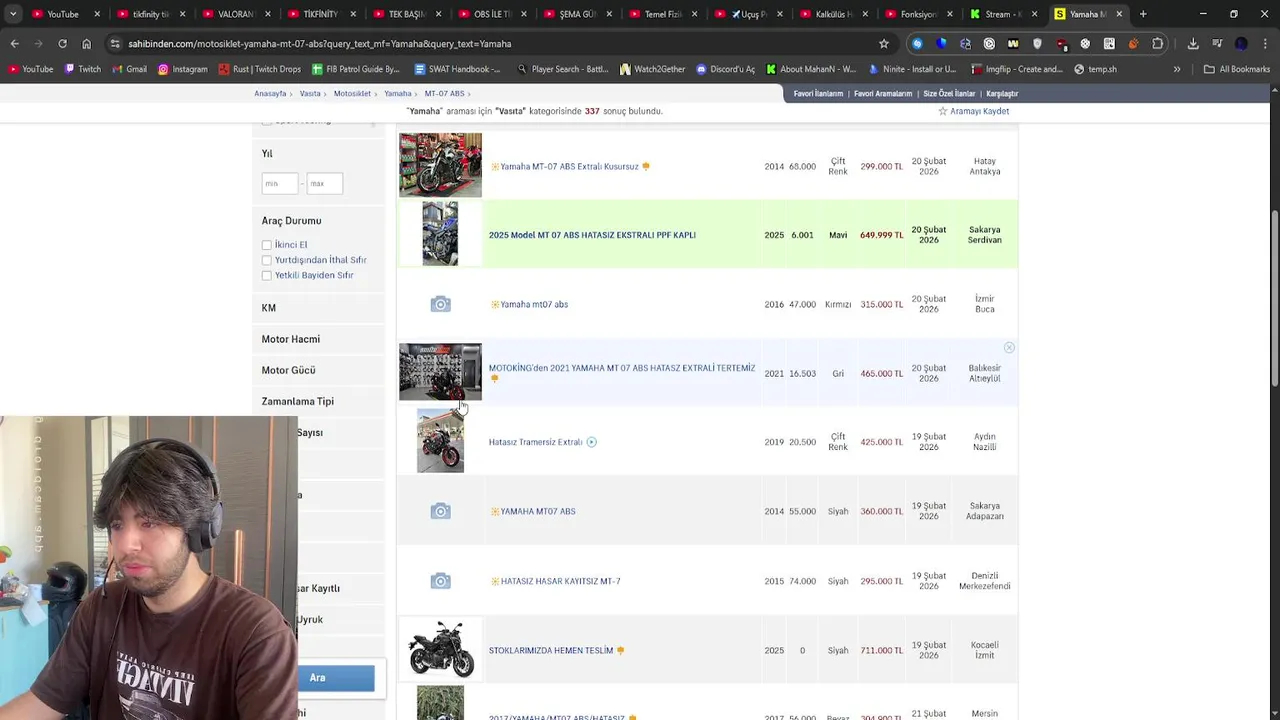Viewport: 1280px width, 720px height.
Task: Open the HATASIZ HASAR KAYITSIZ MT-7 listing
Action: tap(560, 581)
